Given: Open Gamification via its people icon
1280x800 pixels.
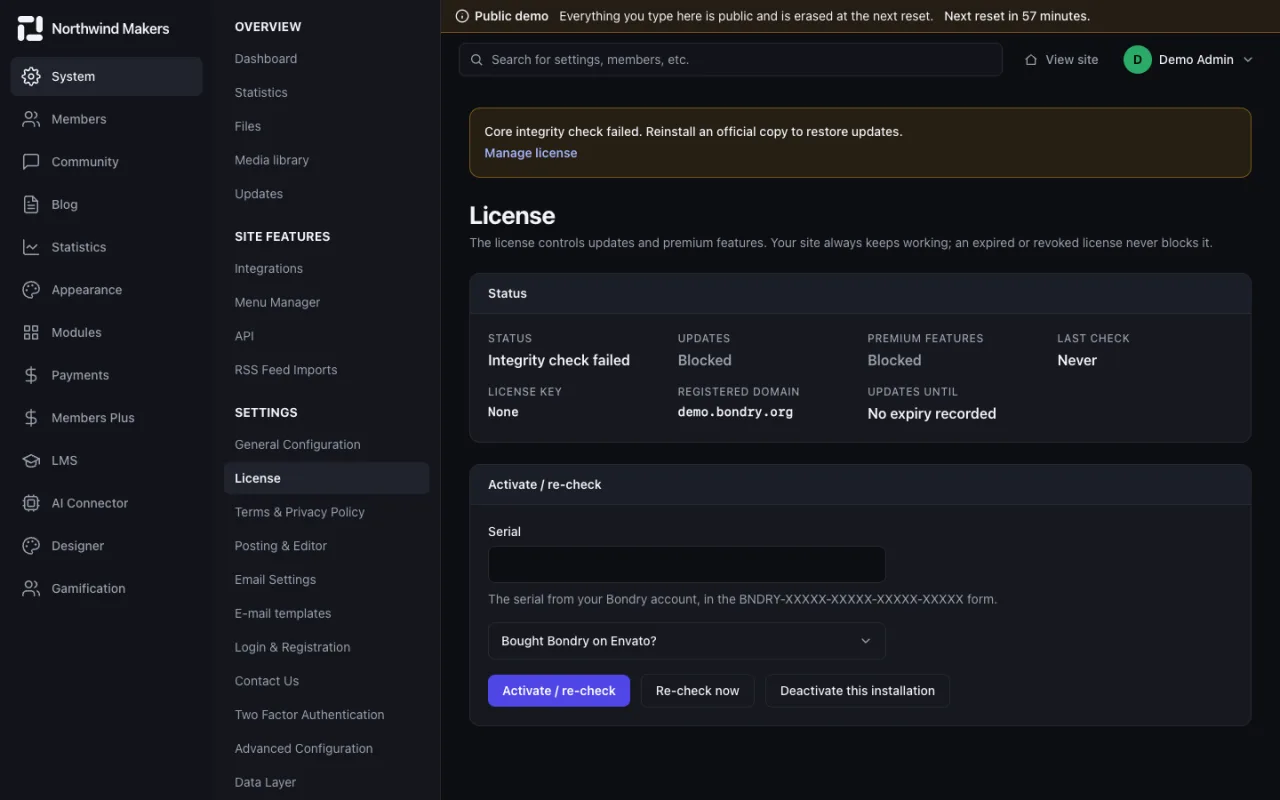Looking at the screenshot, I should [x=31, y=588].
